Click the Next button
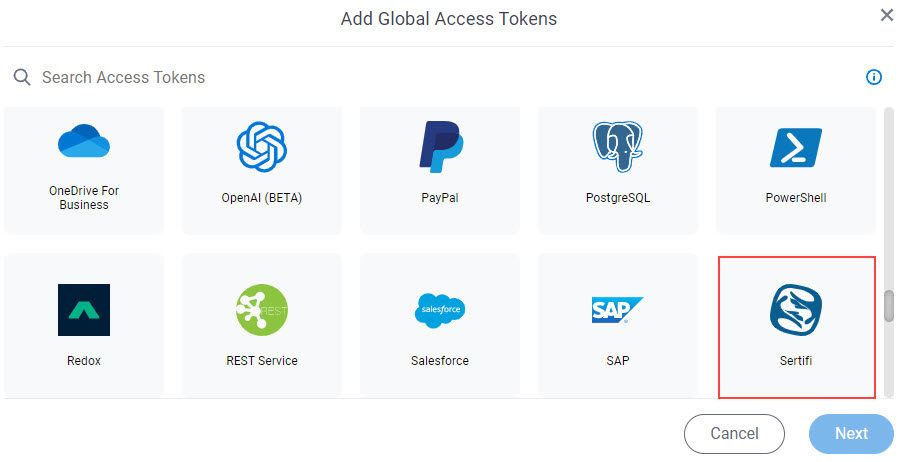The height and width of the screenshot is (462, 899). (x=851, y=433)
